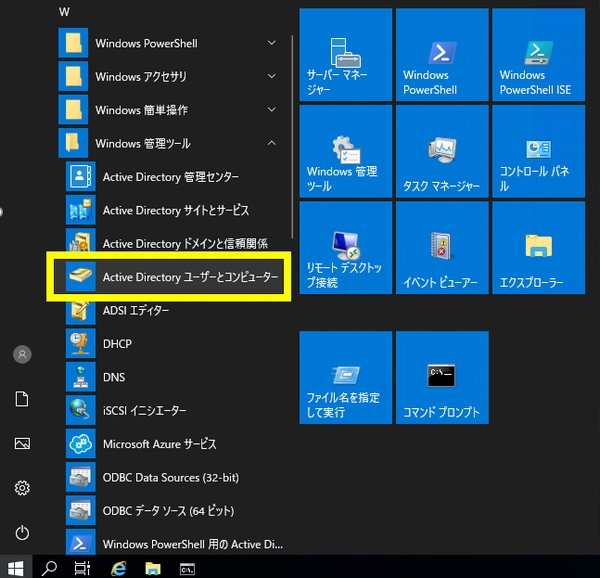Screen dimensions: 600x578
Task: Collapse the Windows 管理ツール folder chevron
Action: (x=272, y=143)
